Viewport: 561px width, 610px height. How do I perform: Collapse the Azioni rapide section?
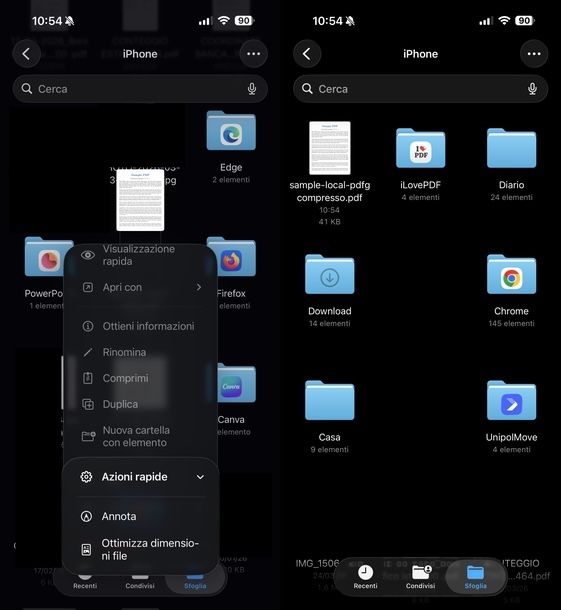[200, 477]
